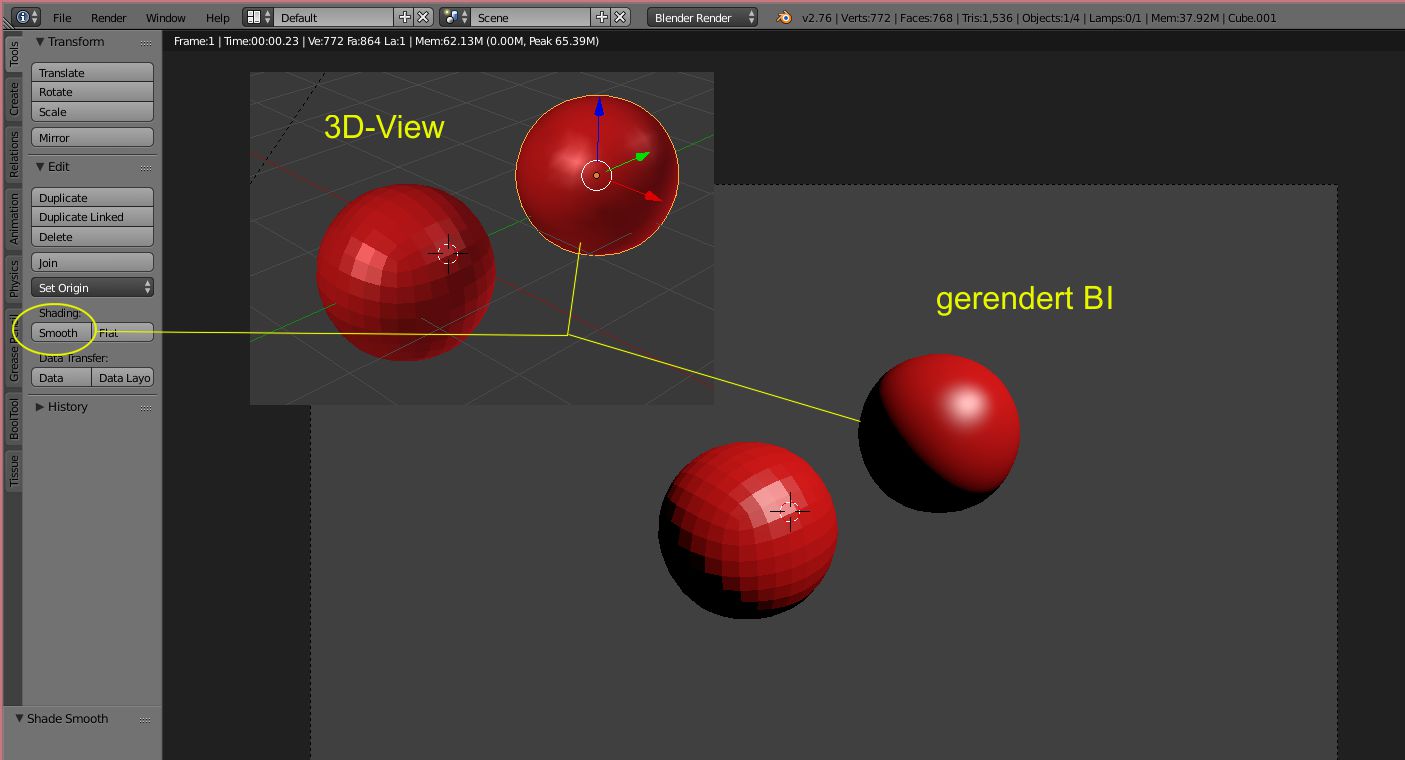Click the Delete button

click(x=92, y=237)
